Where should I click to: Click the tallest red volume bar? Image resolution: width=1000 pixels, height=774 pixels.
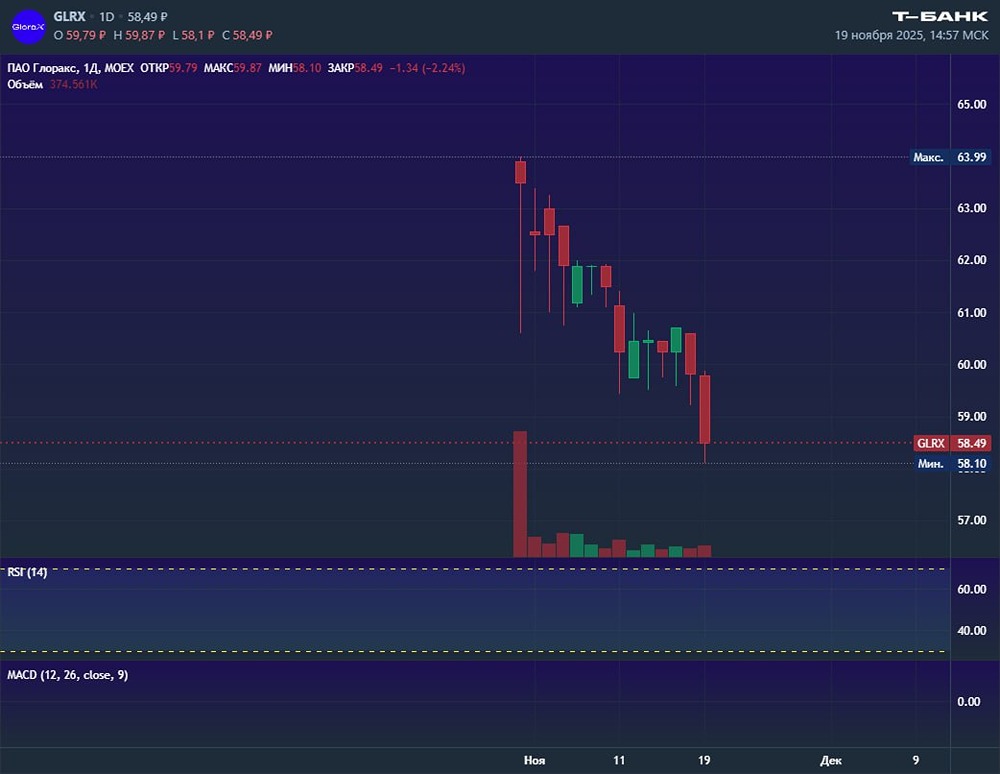(520, 494)
